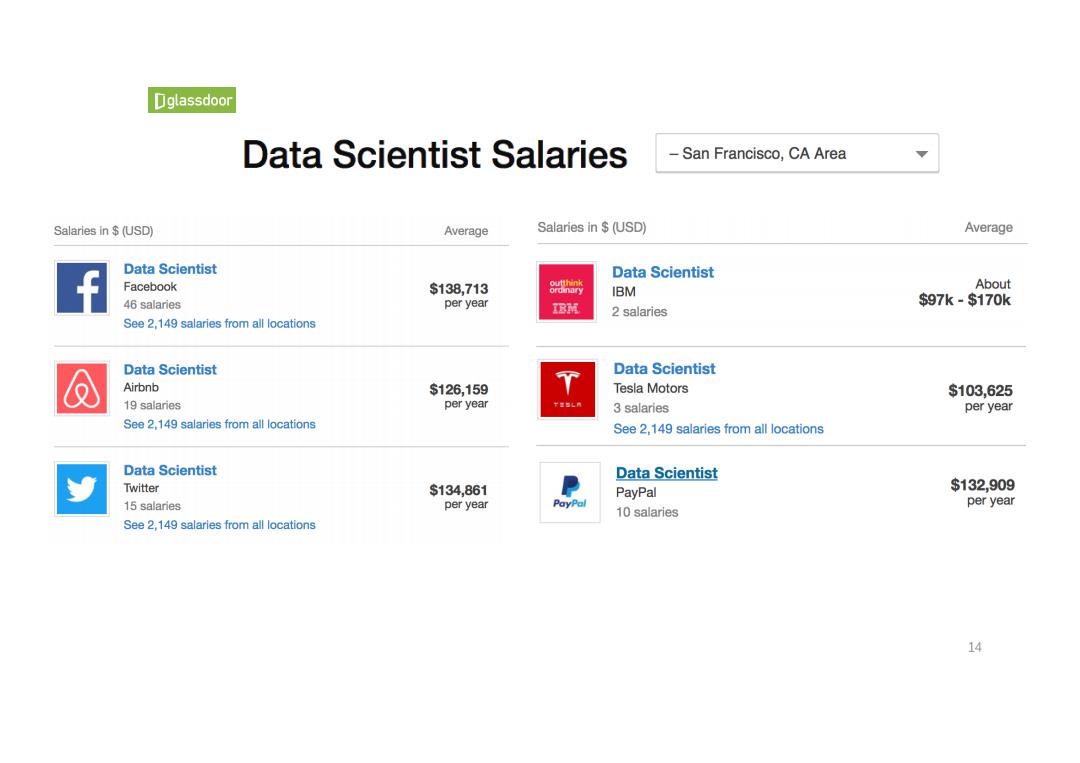This screenshot has width=1080, height=763.
Task: Click the slide page number 14
Action: pyautogui.click(x=975, y=647)
